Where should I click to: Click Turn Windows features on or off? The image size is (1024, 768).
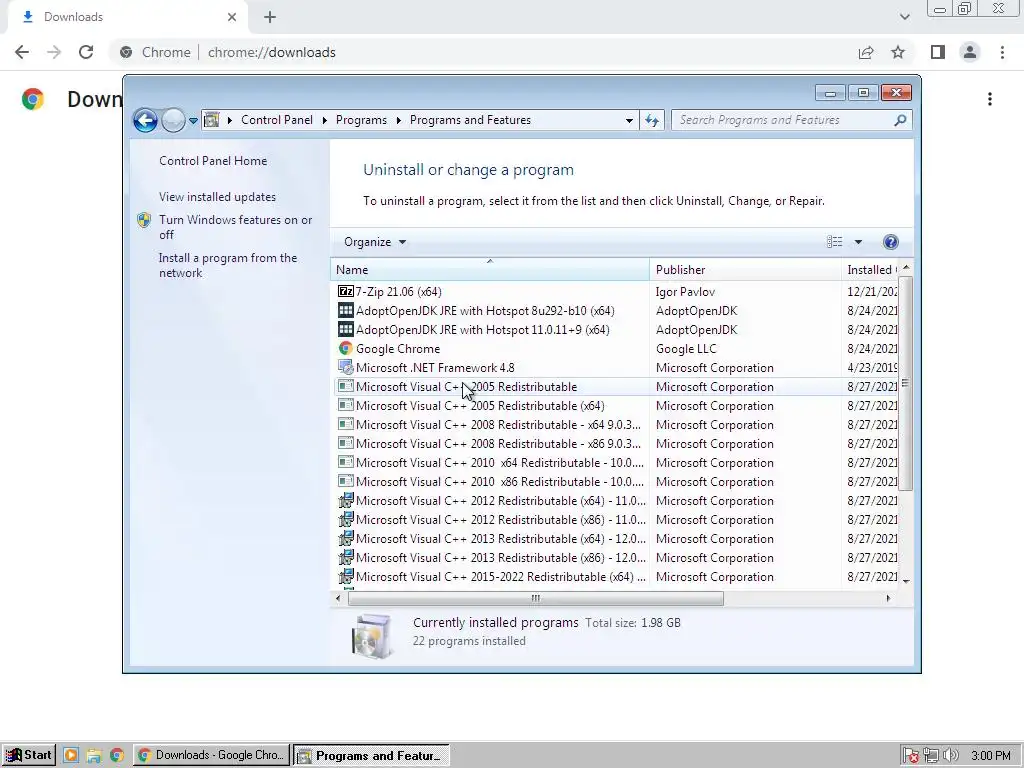click(236, 227)
